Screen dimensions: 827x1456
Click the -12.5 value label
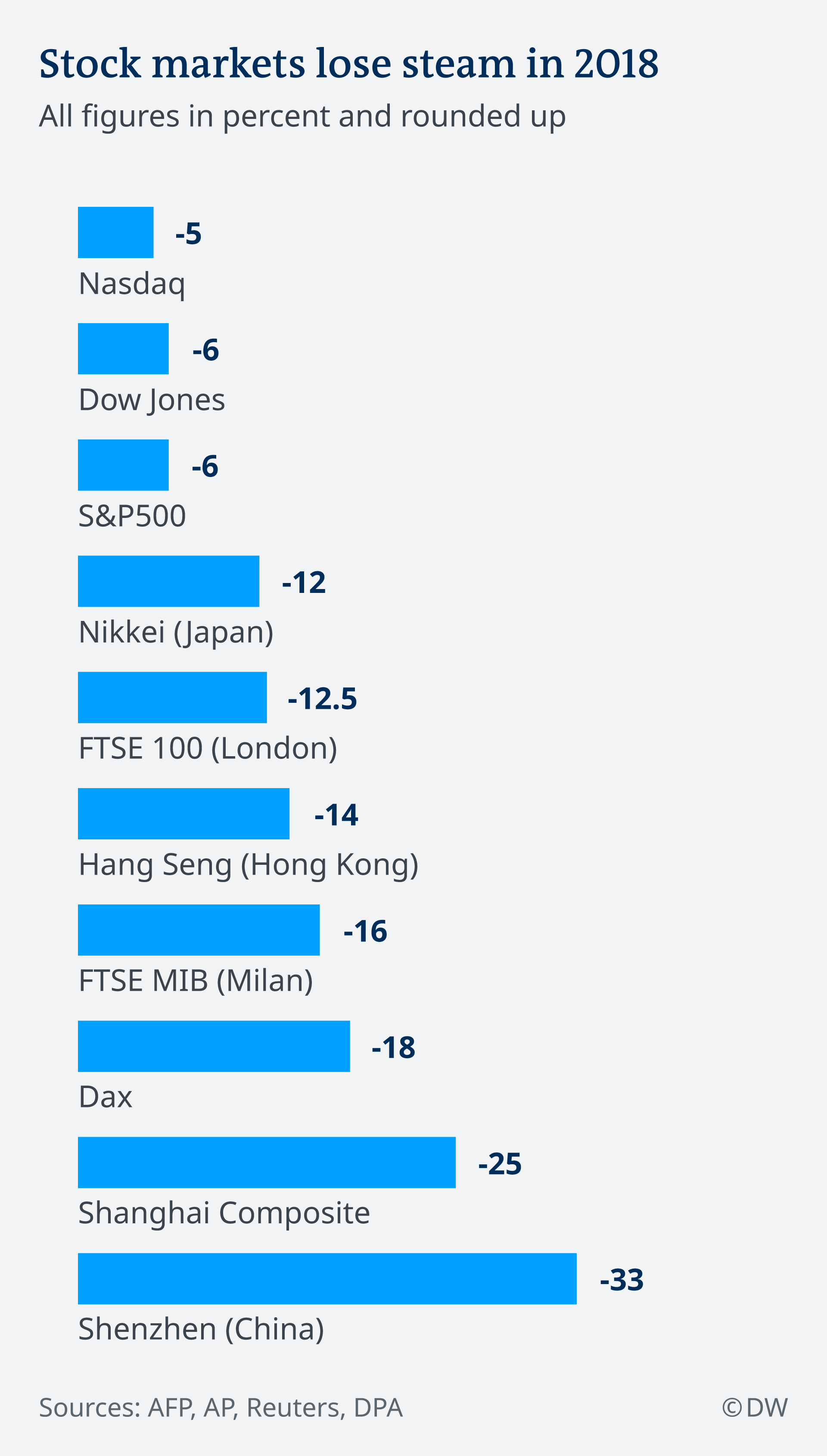click(x=323, y=699)
